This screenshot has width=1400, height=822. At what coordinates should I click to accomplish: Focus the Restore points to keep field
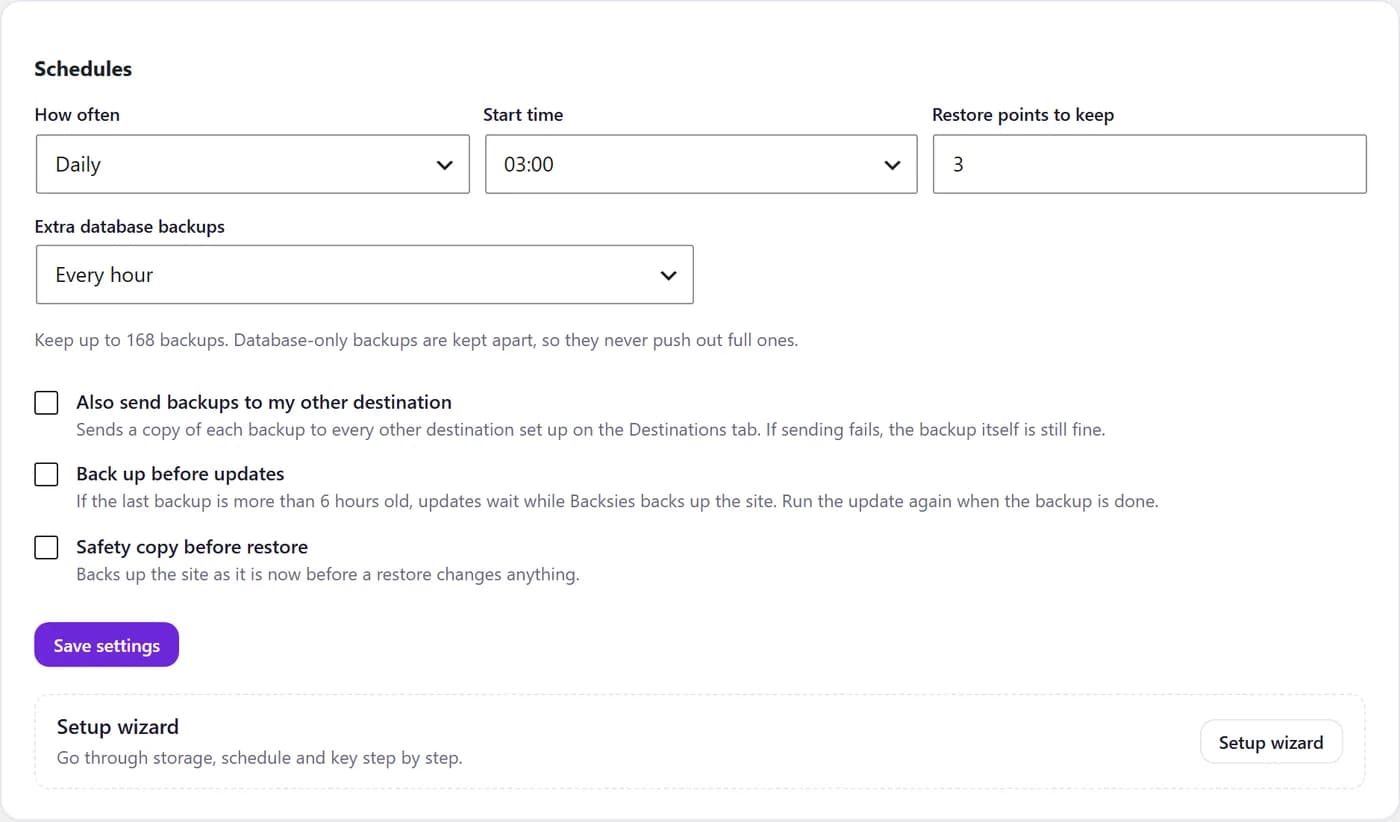[1149, 164]
